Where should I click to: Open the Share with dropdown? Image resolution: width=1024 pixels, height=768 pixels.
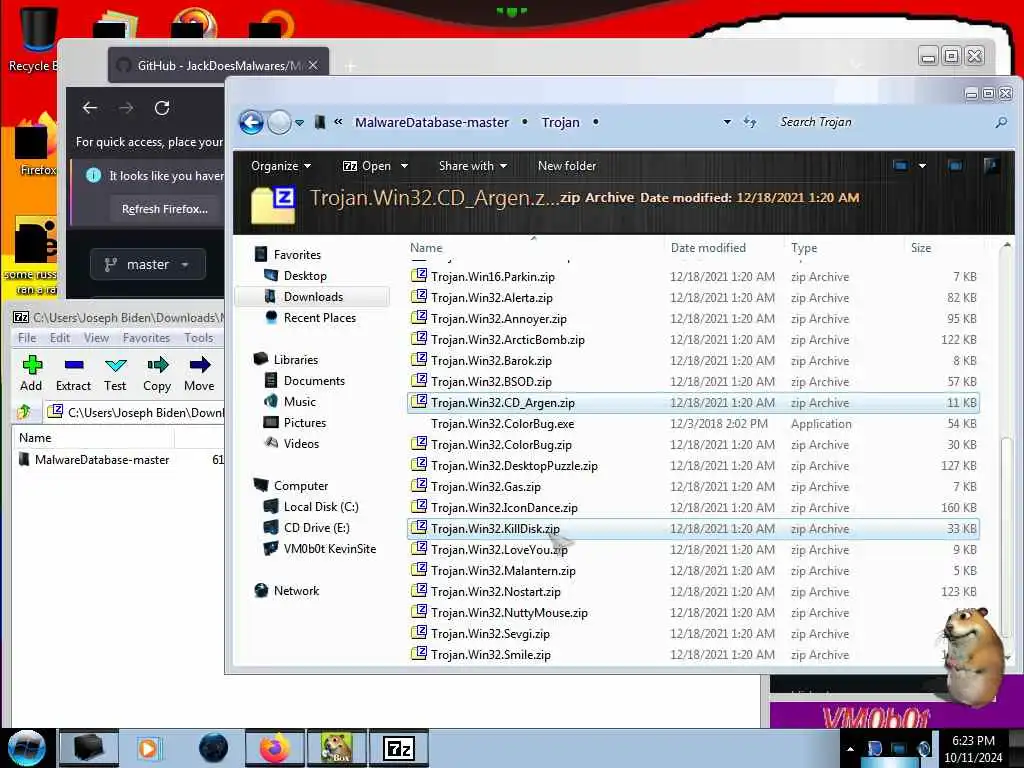tap(473, 166)
